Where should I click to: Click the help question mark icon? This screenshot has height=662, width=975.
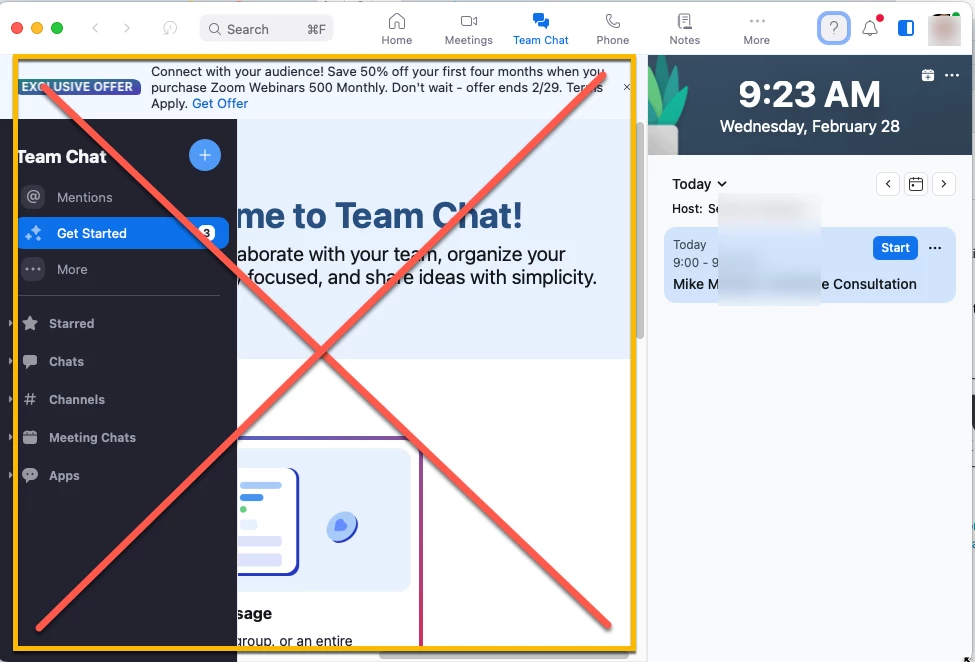point(833,28)
